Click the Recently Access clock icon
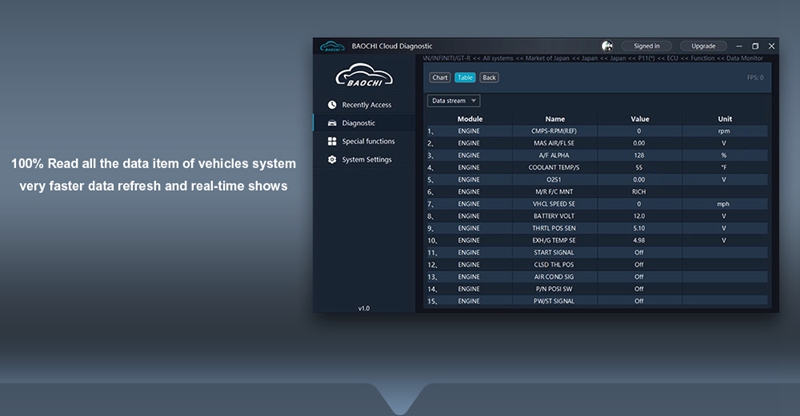800x416 pixels. [332, 105]
